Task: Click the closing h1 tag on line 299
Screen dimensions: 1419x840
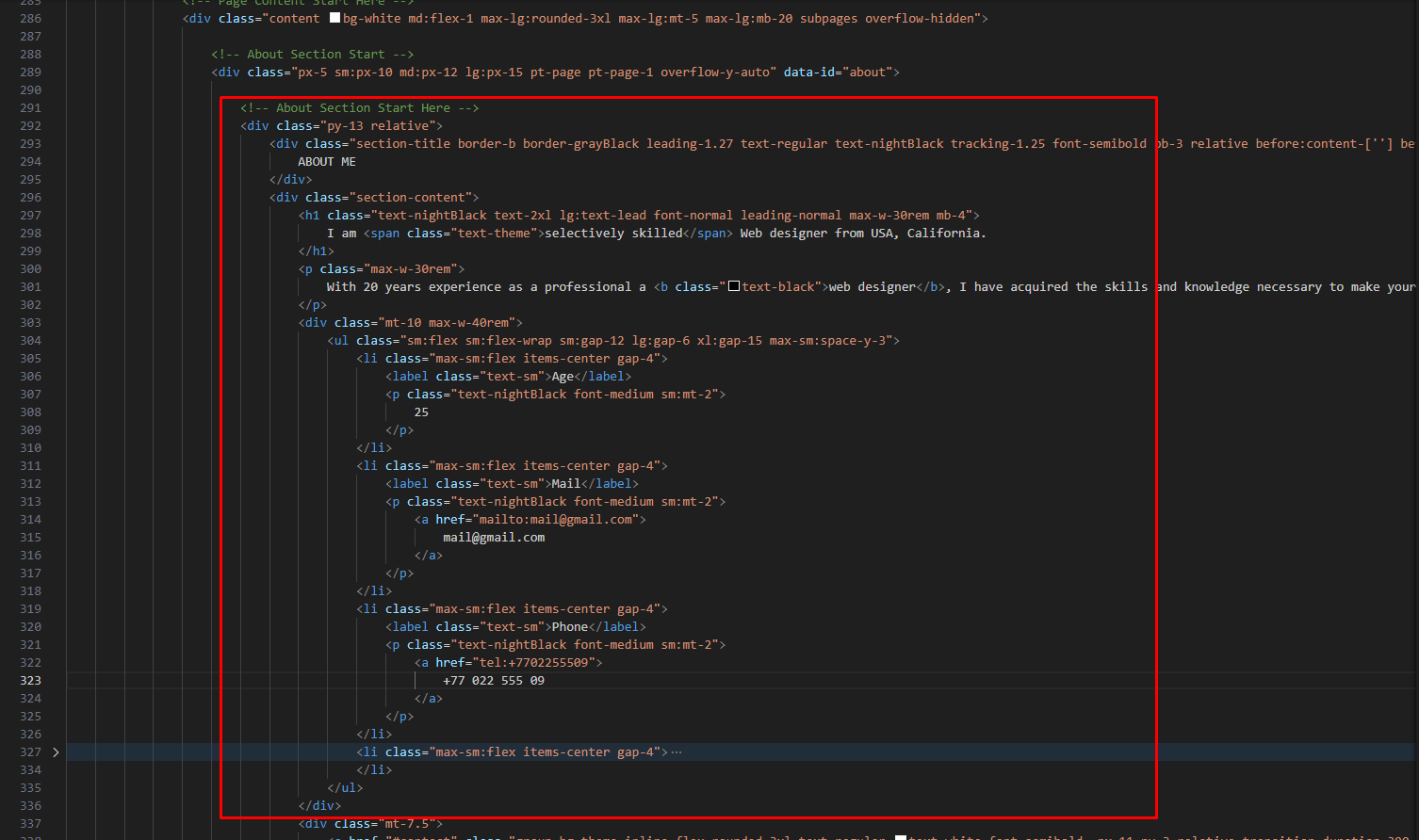Action: [x=316, y=250]
